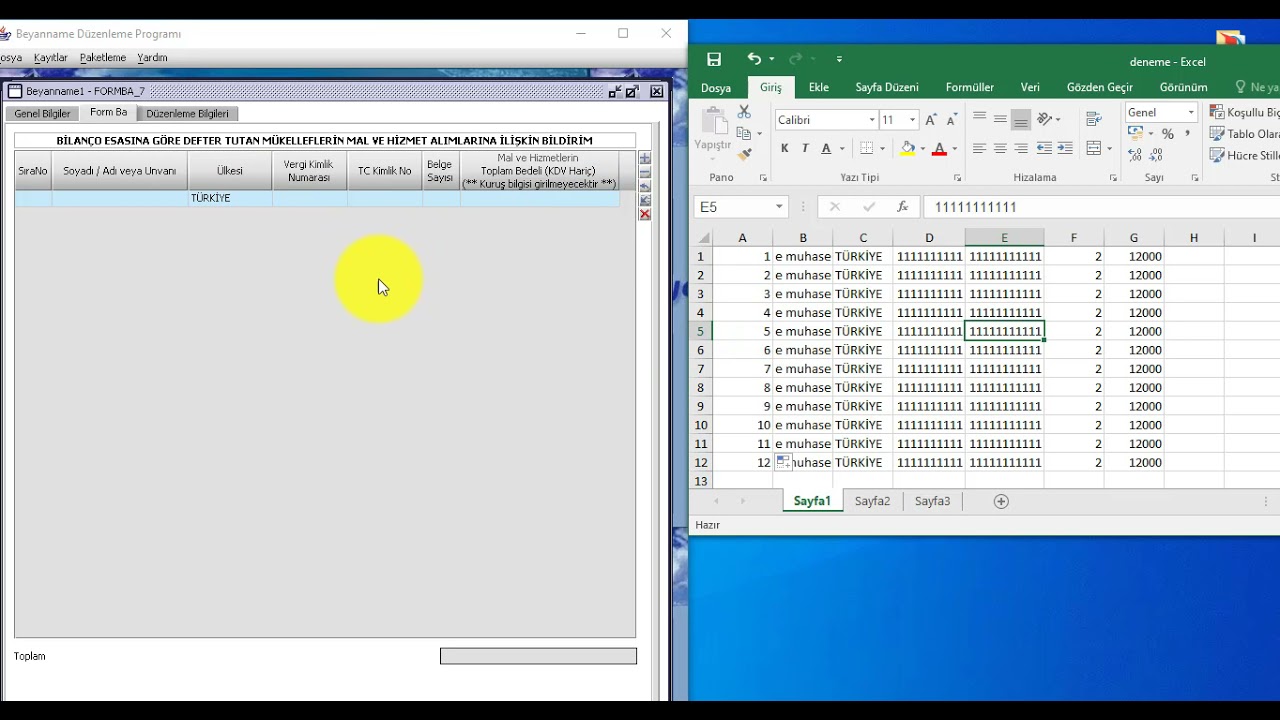Increase the cell indent

[x=1065, y=149]
